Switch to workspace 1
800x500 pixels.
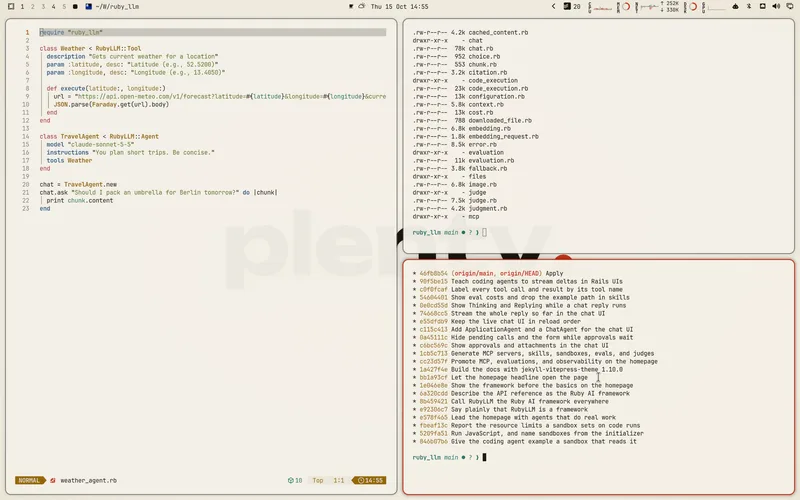click(x=22, y=7)
